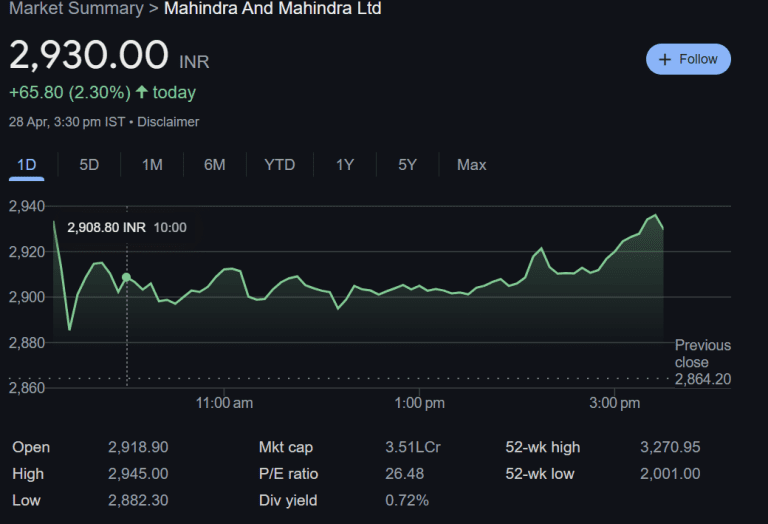
Task: Click the 2,940 y-axis label
Action: (27, 206)
